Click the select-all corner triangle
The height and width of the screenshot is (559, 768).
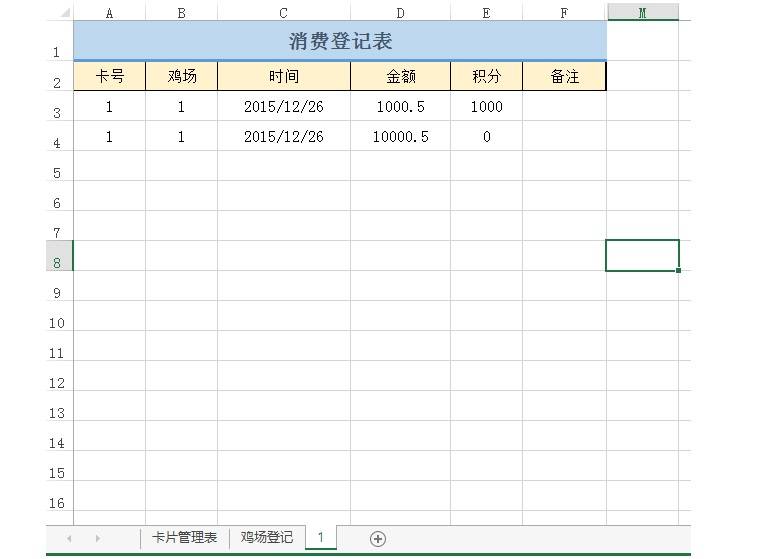click(x=65, y=13)
